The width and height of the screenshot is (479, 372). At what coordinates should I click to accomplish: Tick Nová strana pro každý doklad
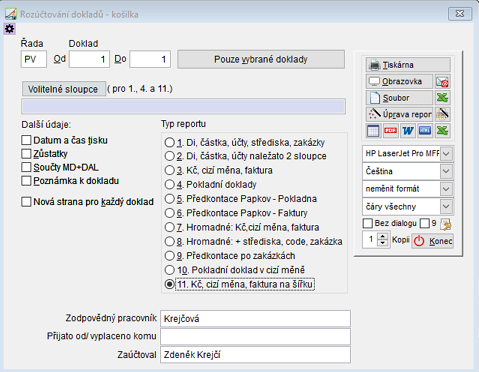tap(26, 202)
